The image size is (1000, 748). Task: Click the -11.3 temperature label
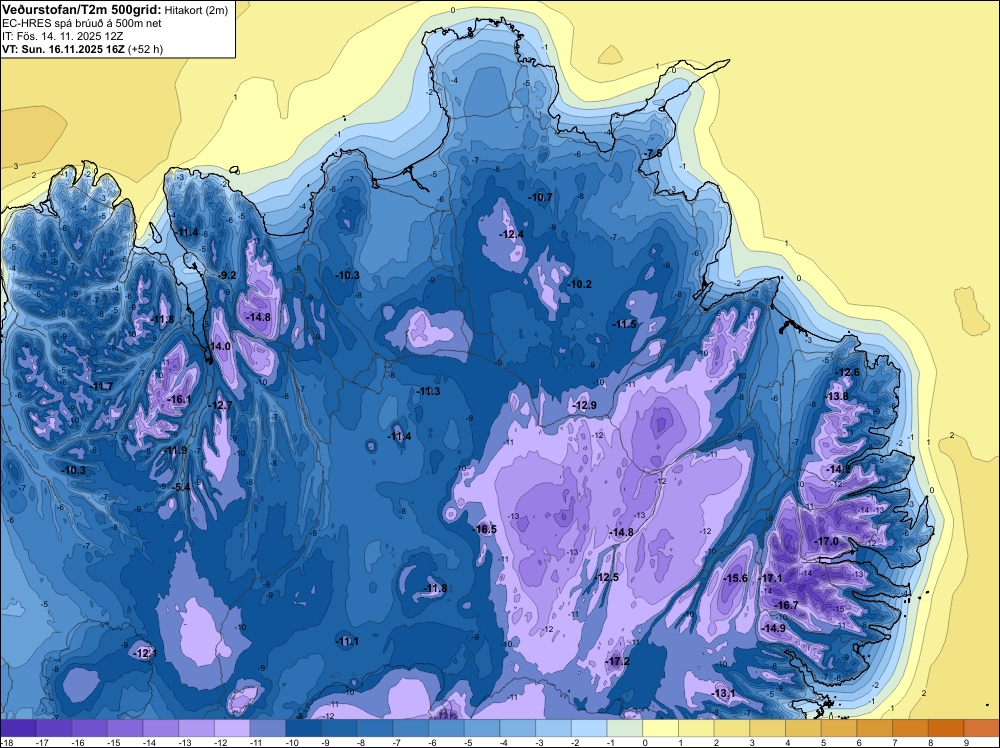click(x=429, y=391)
